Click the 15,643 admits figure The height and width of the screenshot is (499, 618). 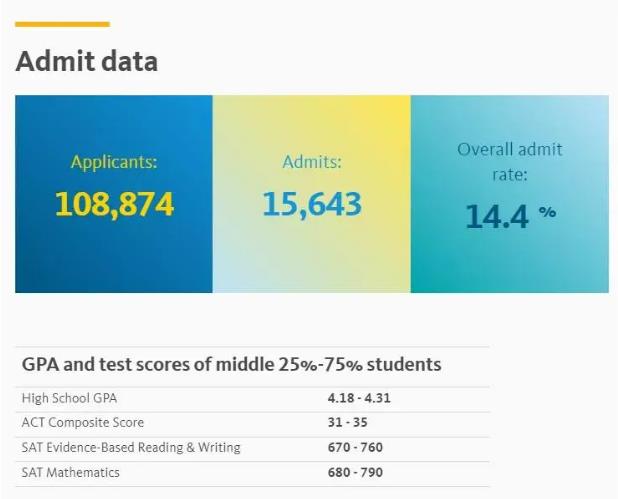[x=312, y=205]
